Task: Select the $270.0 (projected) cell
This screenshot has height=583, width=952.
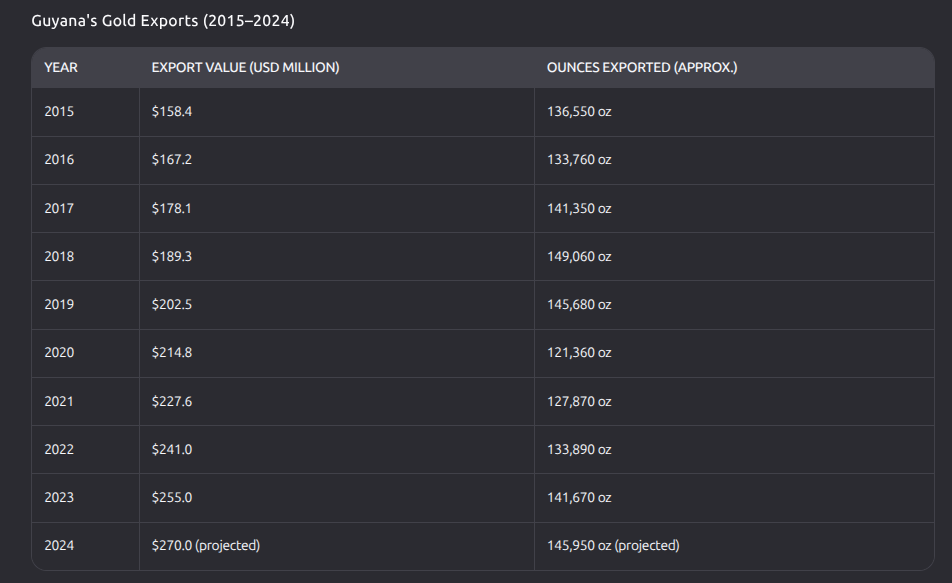Action: pos(206,546)
